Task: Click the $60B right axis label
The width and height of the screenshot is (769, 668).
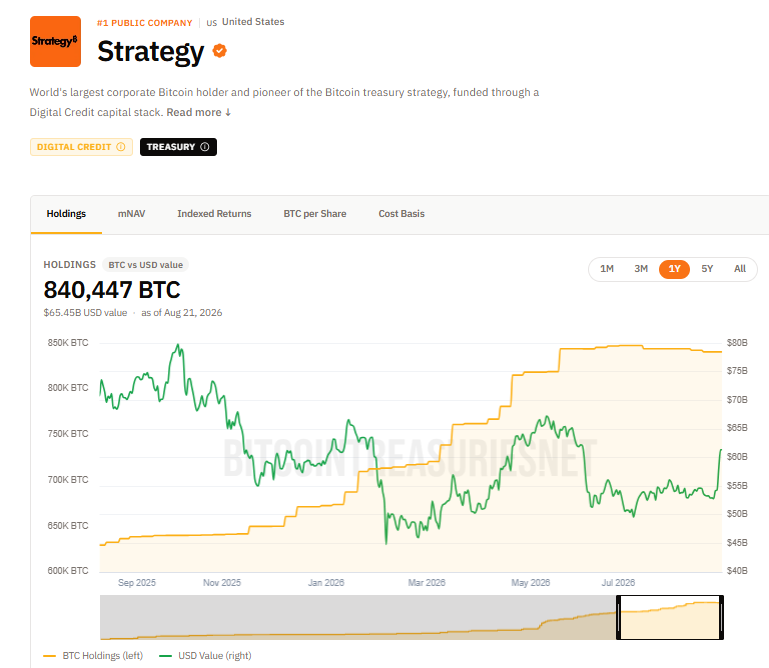Action: pyautogui.click(x=737, y=457)
